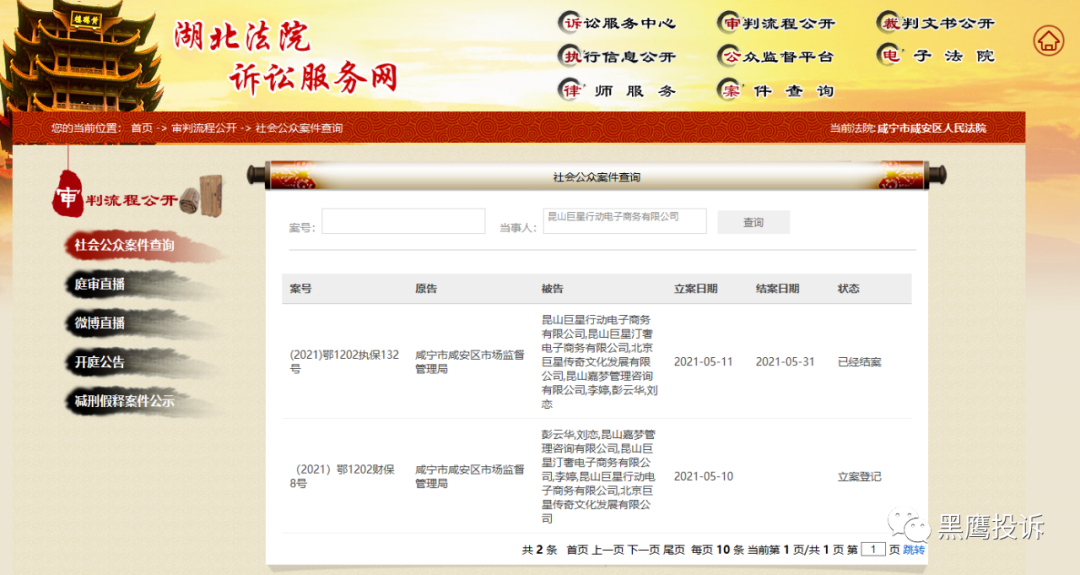Image resolution: width=1080 pixels, height=575 pixels.
Task: Click status 立案登记
Action: (x=859, y=476)
